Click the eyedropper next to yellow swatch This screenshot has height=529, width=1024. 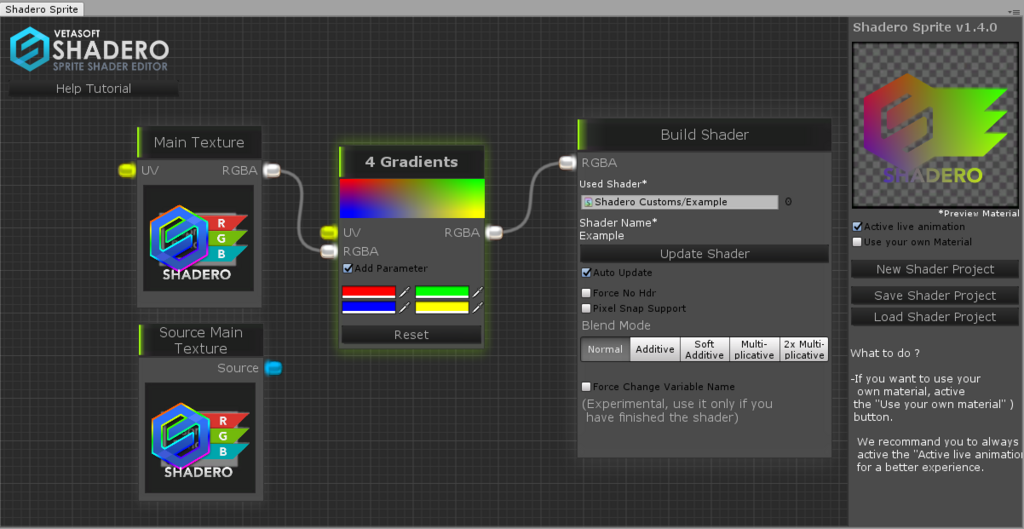click(477, 308)
